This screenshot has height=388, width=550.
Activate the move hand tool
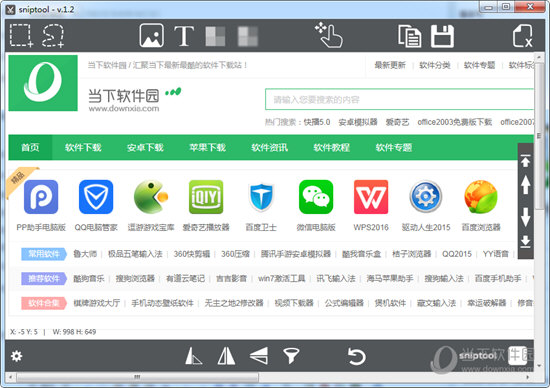pos(329,35)
